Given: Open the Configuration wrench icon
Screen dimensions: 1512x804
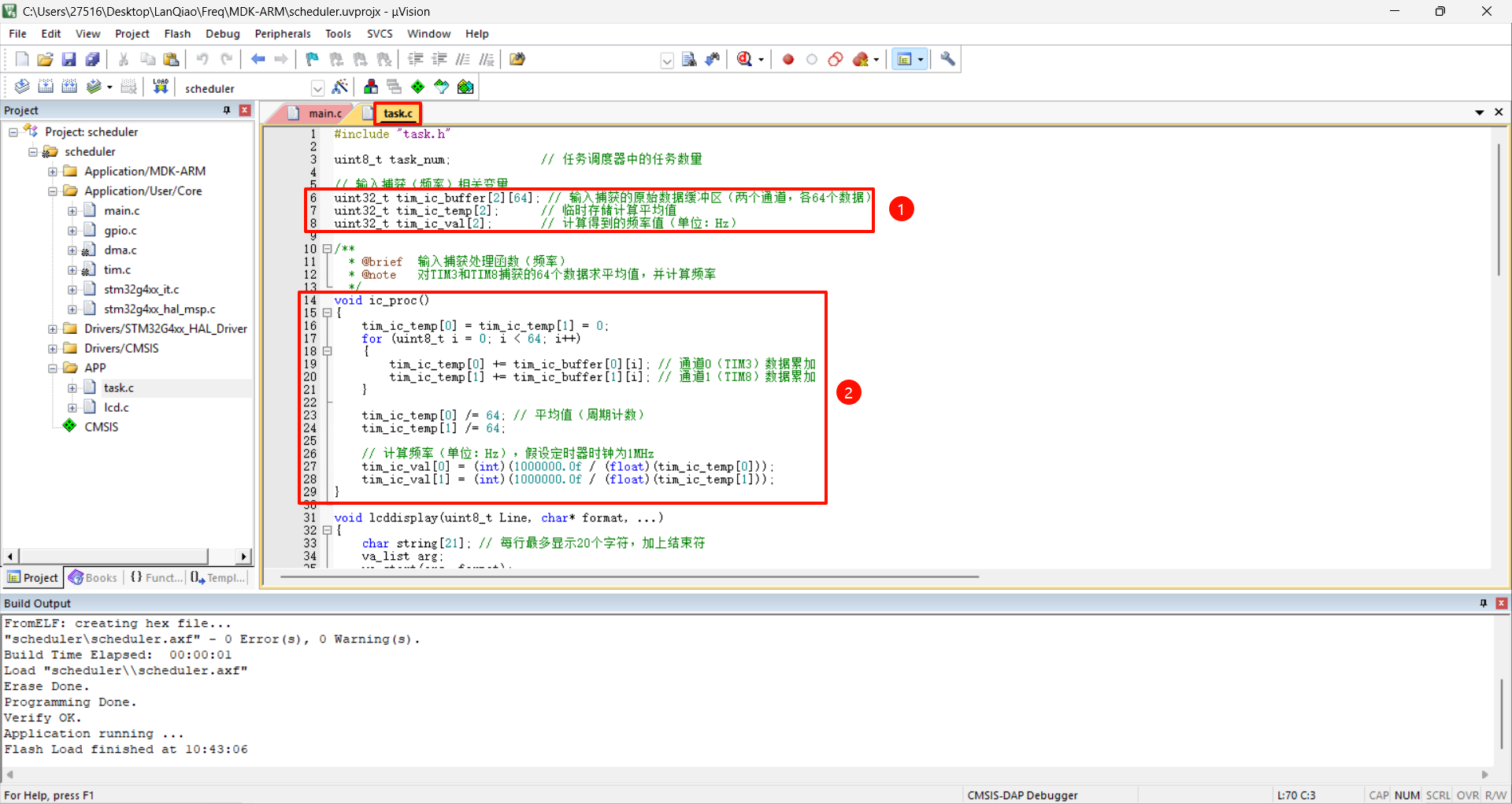Looking at the screenshot, I should click(947, 59).
